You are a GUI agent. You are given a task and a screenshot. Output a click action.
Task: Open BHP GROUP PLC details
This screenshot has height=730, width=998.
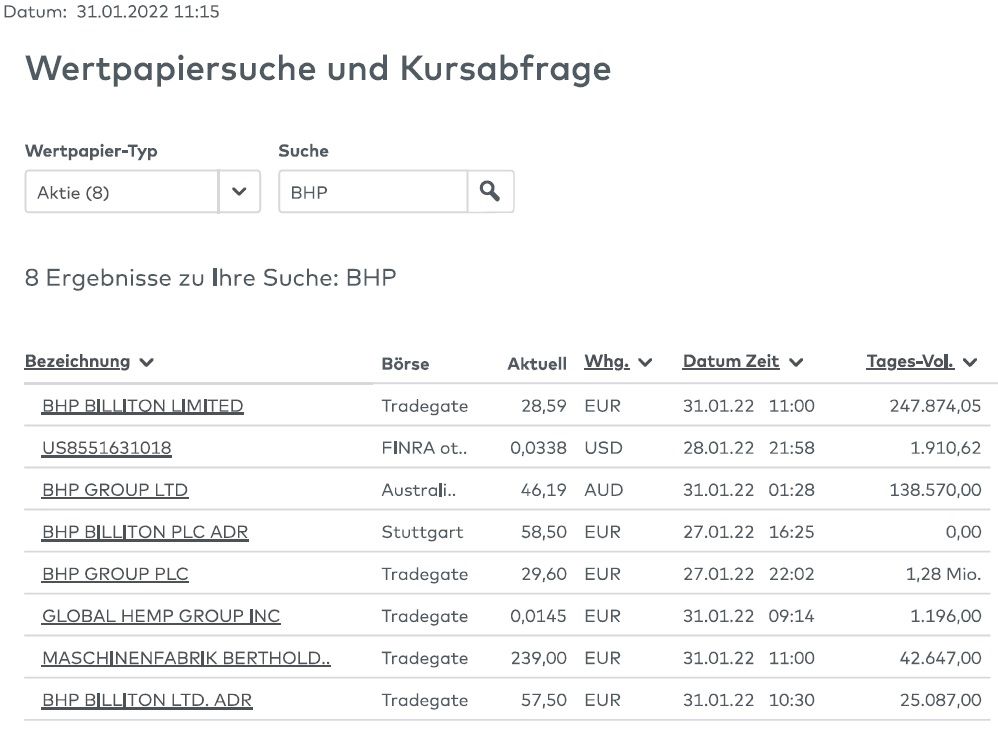[114, 573]
